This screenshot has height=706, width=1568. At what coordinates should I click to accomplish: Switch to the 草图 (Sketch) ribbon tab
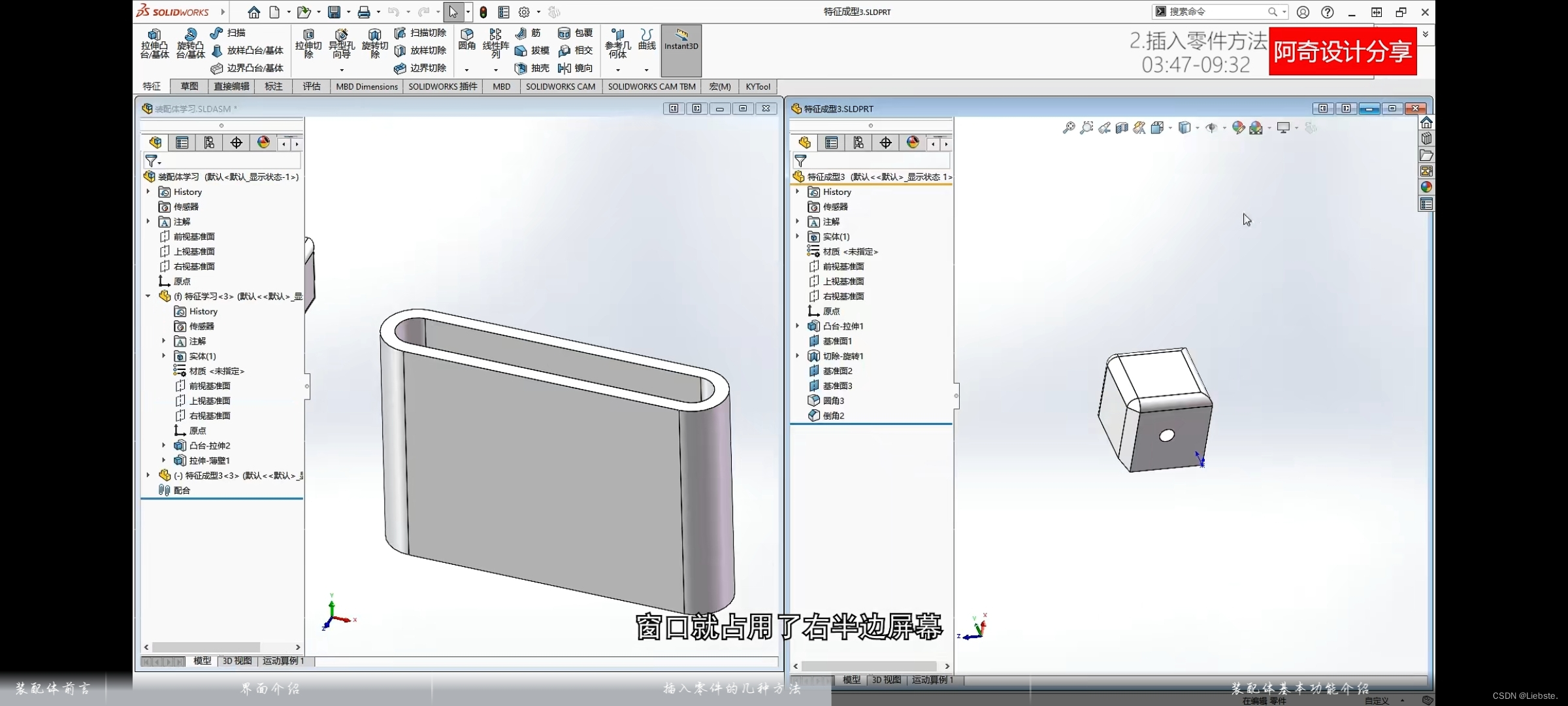tap(189, 86)
